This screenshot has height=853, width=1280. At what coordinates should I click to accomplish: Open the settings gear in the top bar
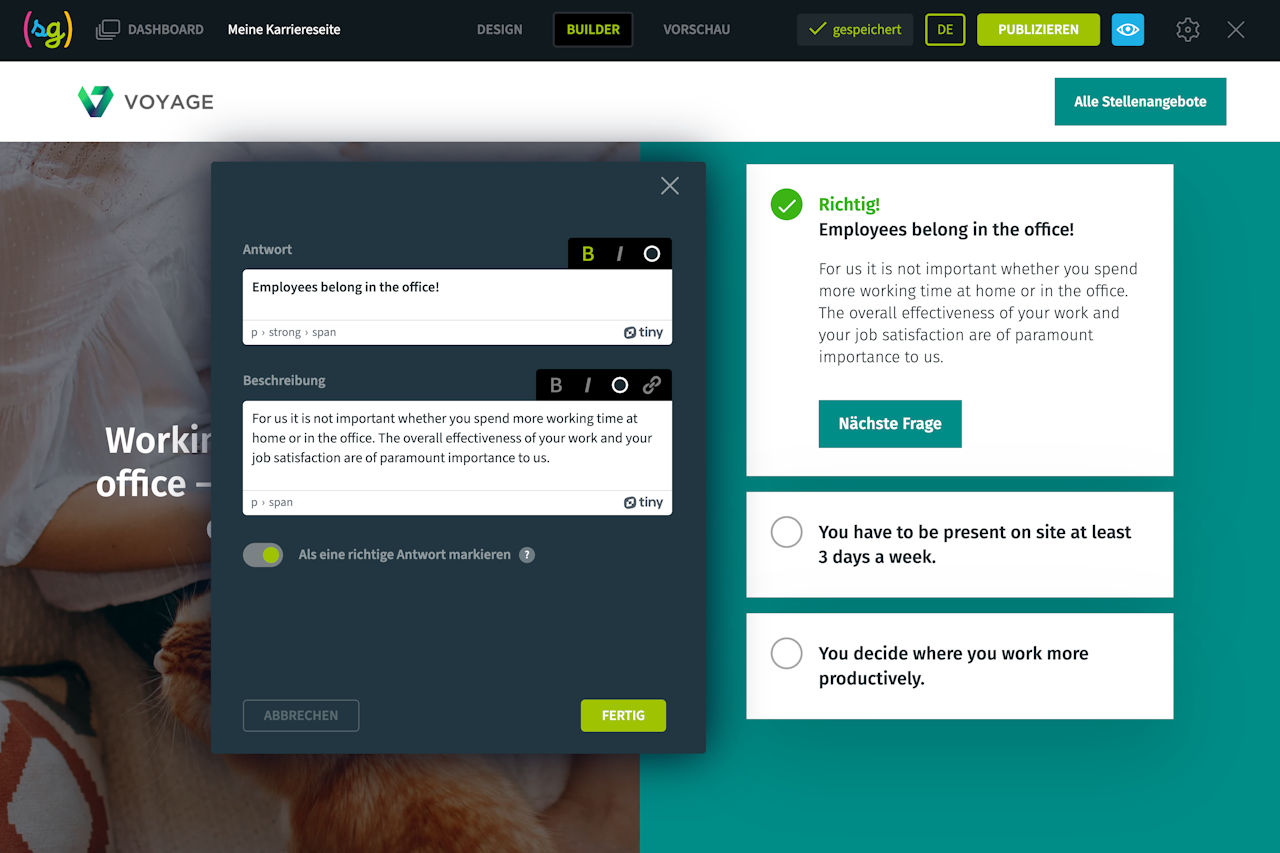pos(1188,30)
